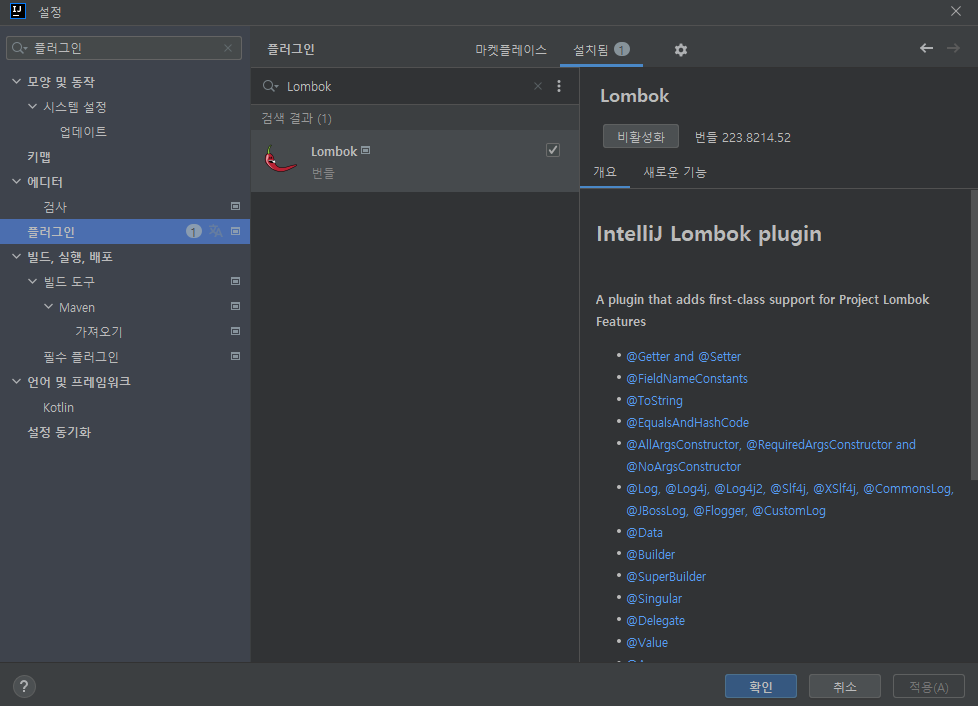Image resolution: width=978 pixels, height=706 pixels.
Task: Open the plugin search options three-dot menu
Action: tap(559, 86)
